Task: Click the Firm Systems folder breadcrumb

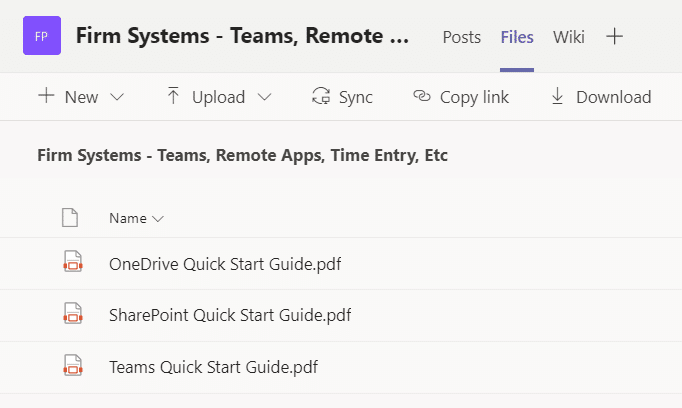Action: [242, 155]
